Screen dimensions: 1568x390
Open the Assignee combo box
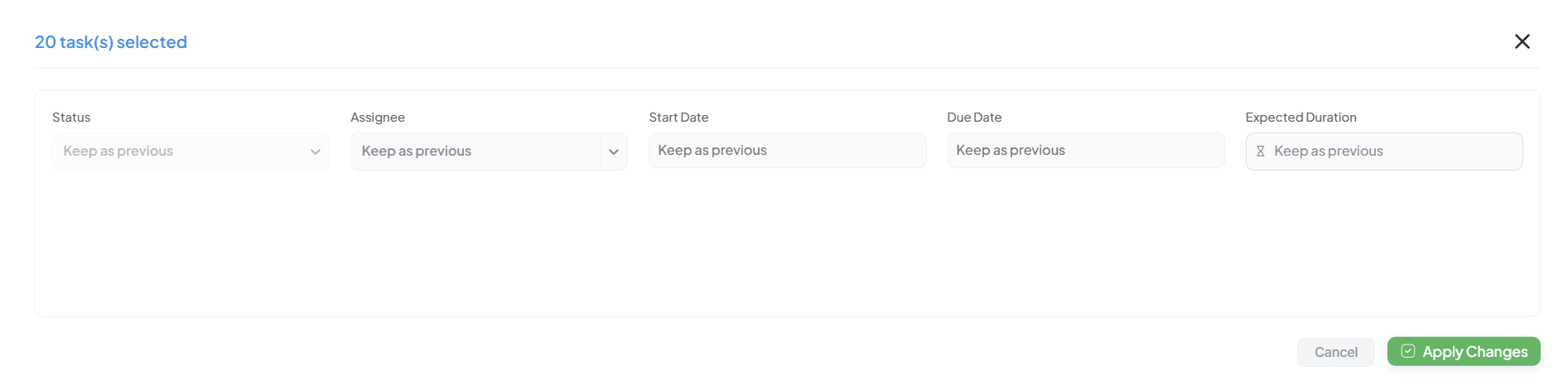tap(475, 152)
